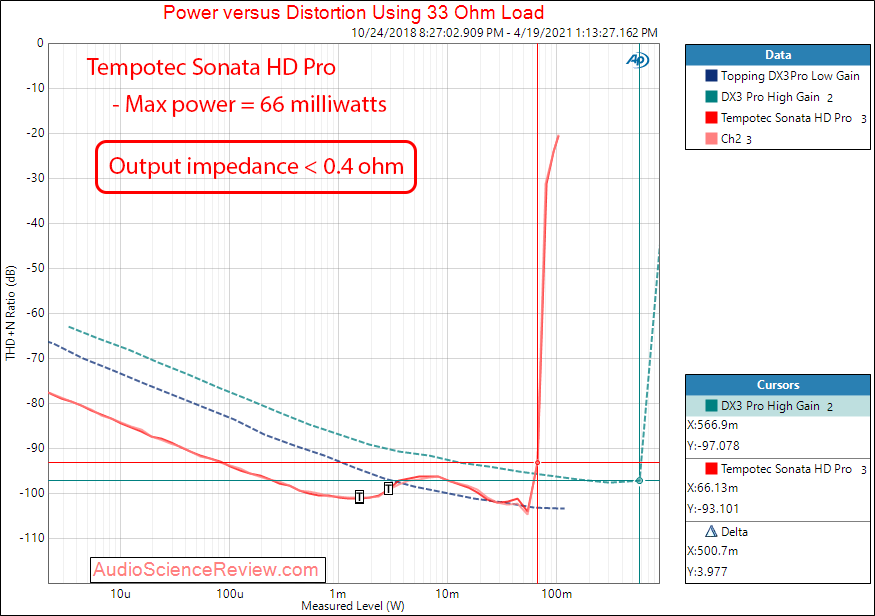Click the Topping DX3Pro Low Gain legend label
875x616 pixels.
(x=790, y=76)
